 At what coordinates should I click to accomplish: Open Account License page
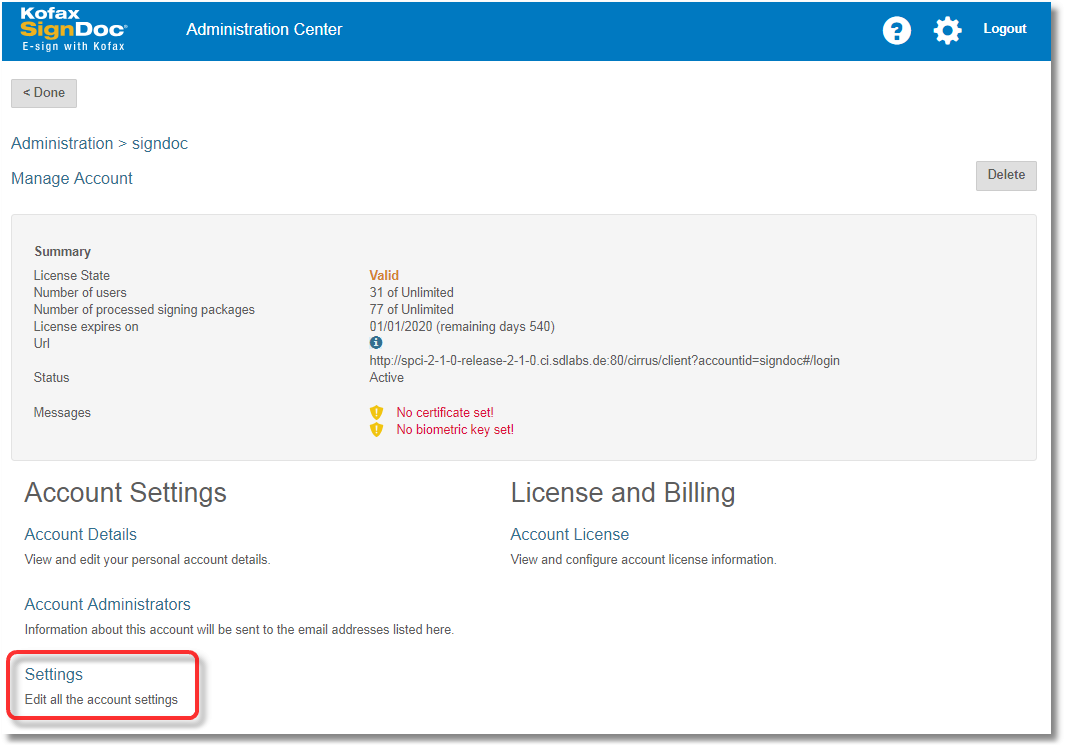pos(569,535)
